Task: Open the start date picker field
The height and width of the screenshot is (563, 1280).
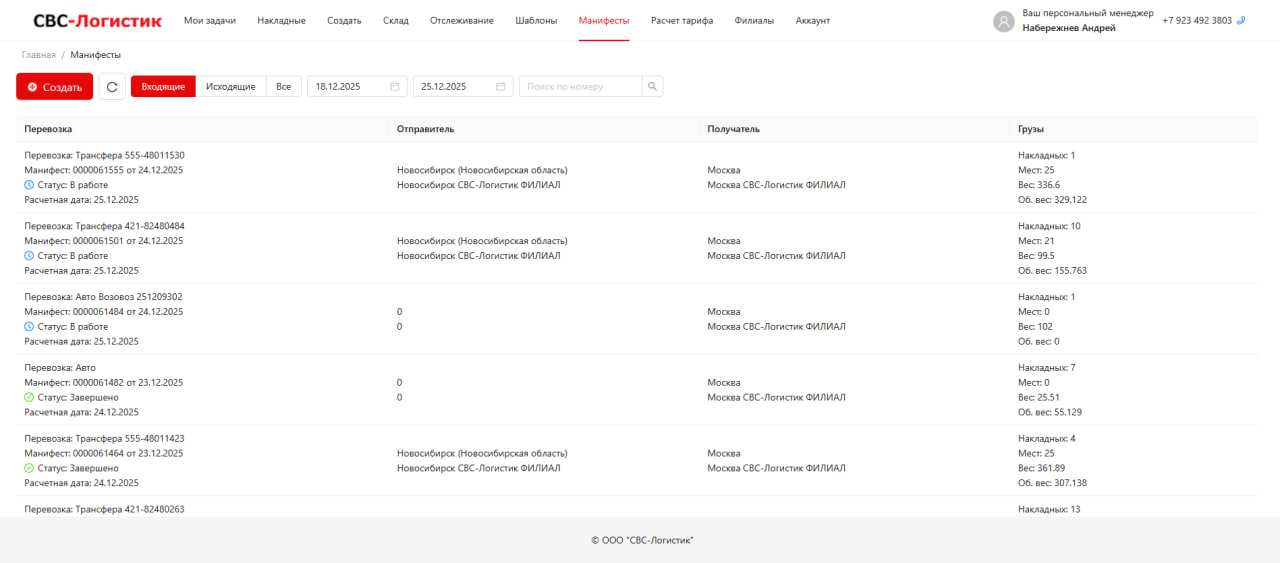Action: coord(348,87)
